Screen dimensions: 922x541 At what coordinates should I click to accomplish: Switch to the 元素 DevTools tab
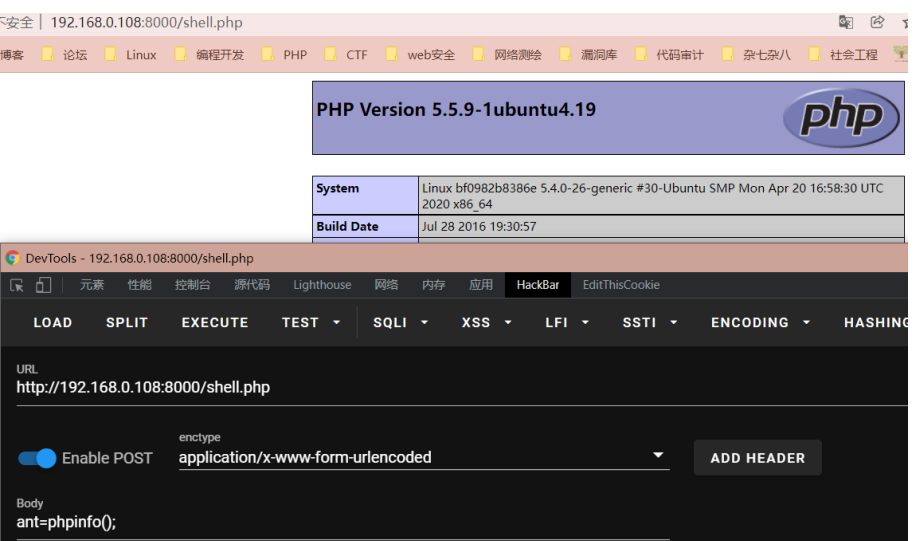[x=92, y=285]
